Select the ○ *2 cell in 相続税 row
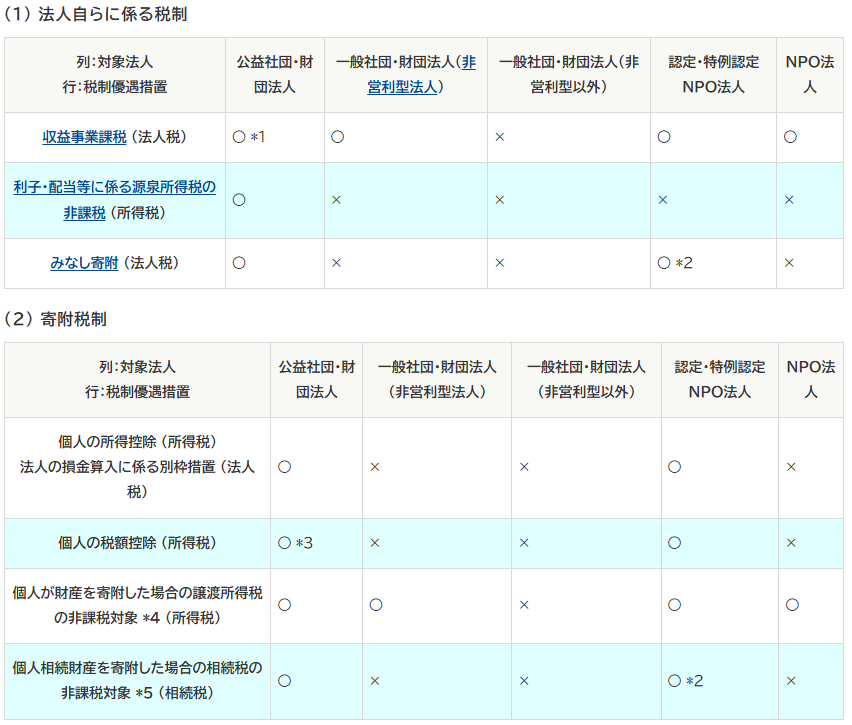The width and height of the screenshot is (852, 725). coord(685,681)
